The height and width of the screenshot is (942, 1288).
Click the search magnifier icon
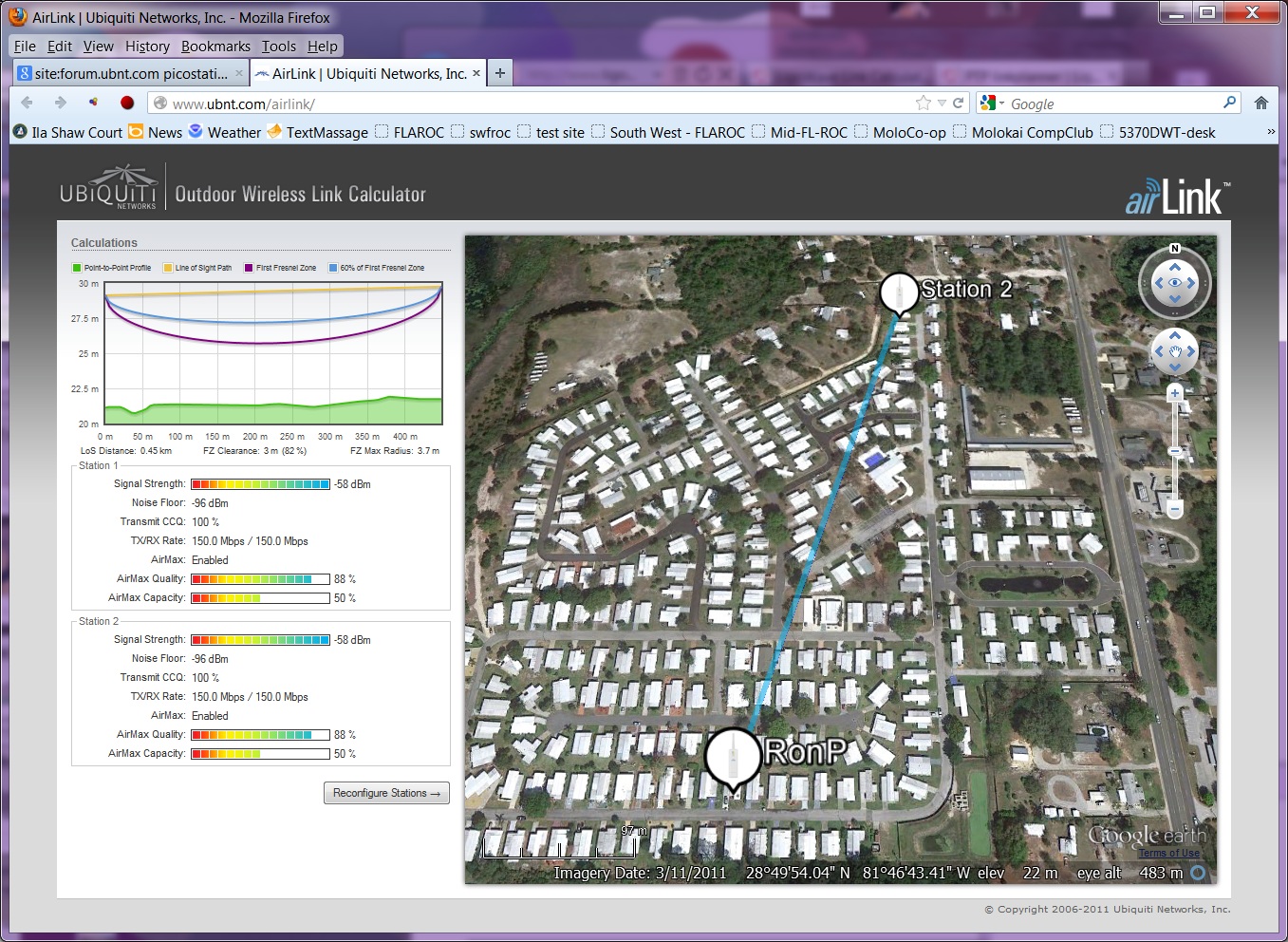tap(1229, 103)
